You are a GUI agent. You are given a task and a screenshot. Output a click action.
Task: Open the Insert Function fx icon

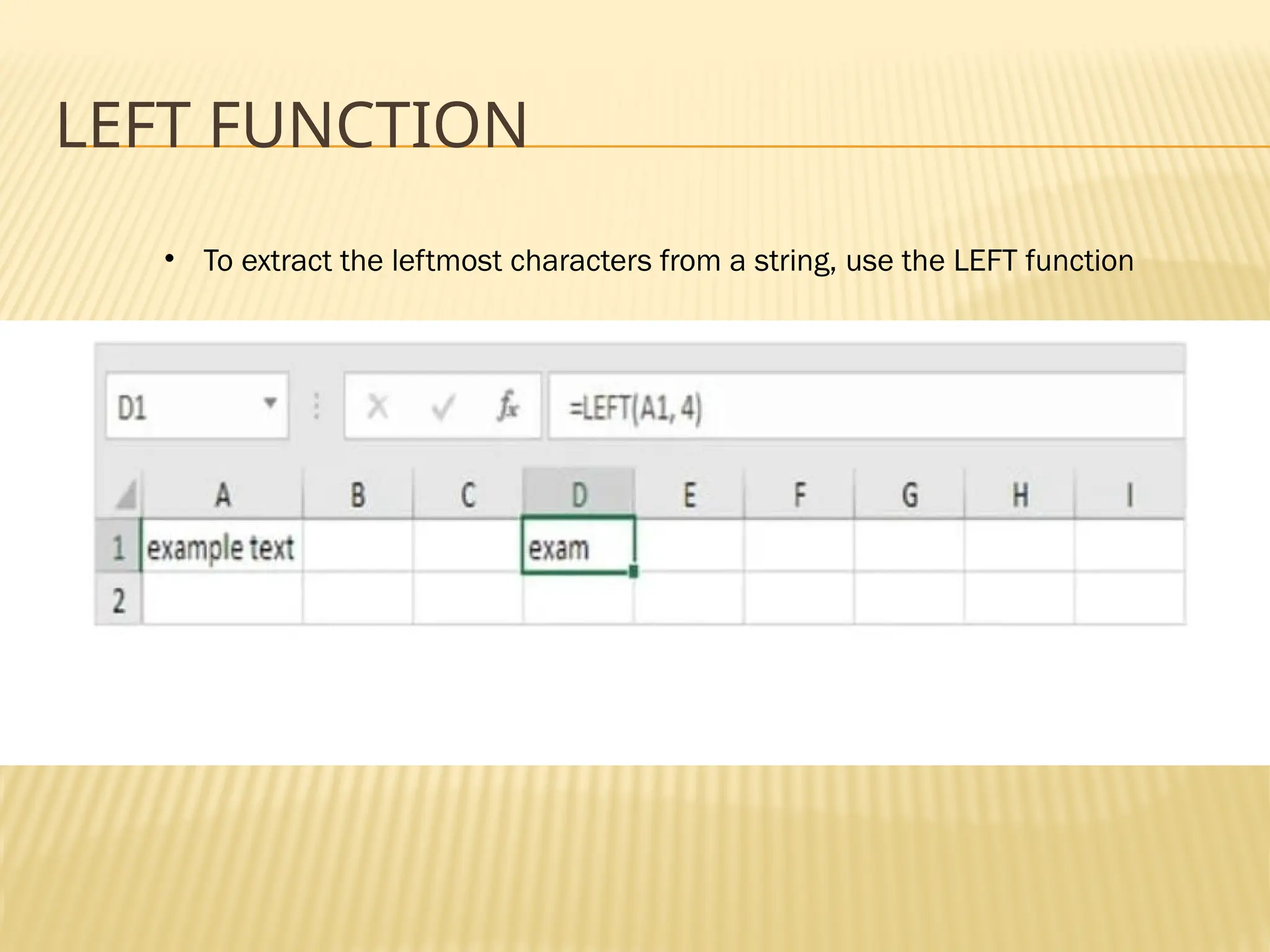click(508, 406)
